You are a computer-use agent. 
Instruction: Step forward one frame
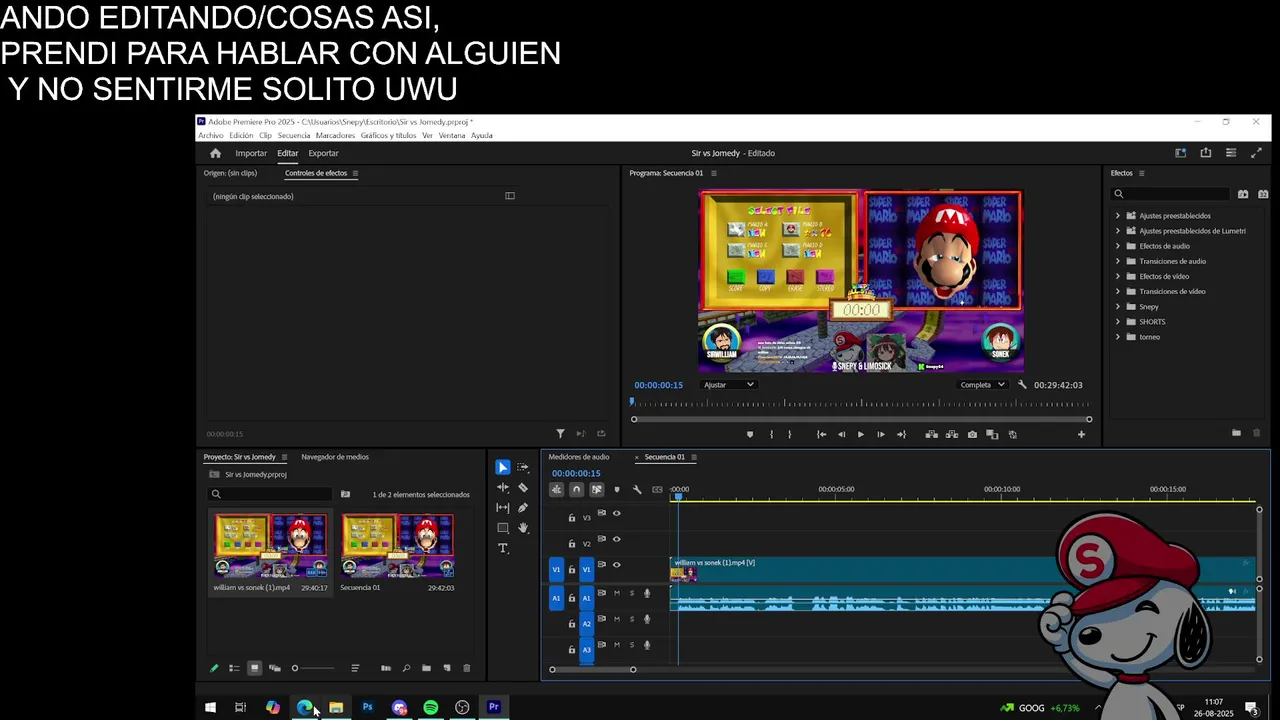point(881,435)
